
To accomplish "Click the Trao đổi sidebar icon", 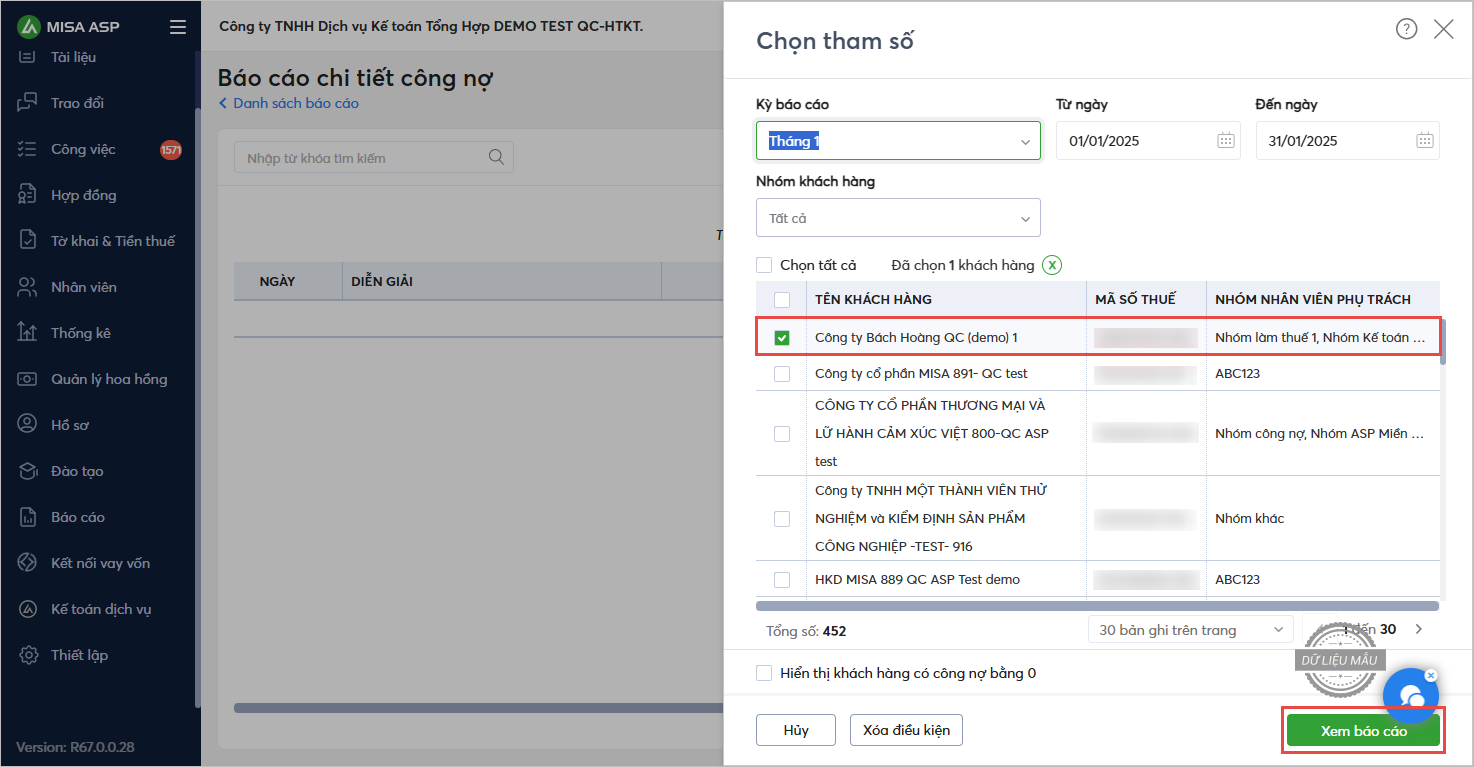I will (27, 103).
